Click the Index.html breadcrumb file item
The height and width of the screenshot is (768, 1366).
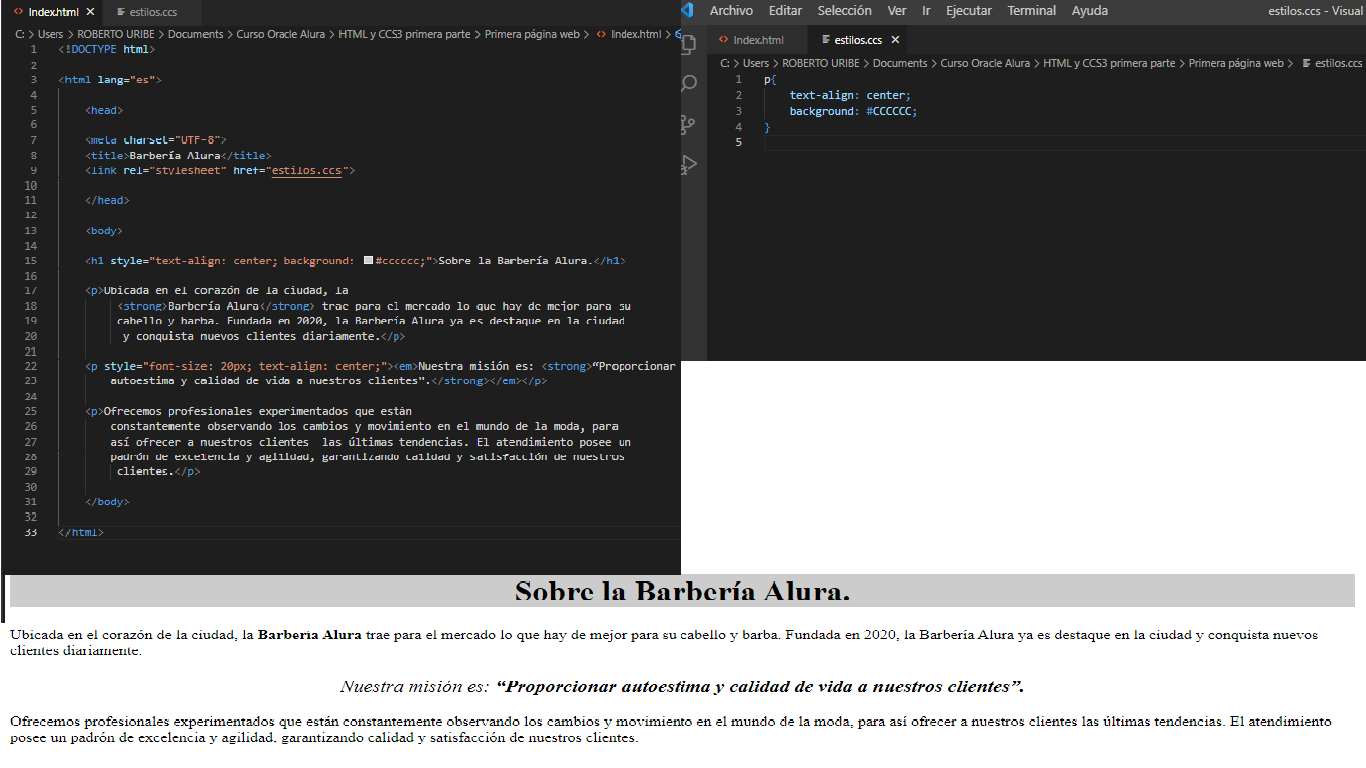click(x=628, y=34)
